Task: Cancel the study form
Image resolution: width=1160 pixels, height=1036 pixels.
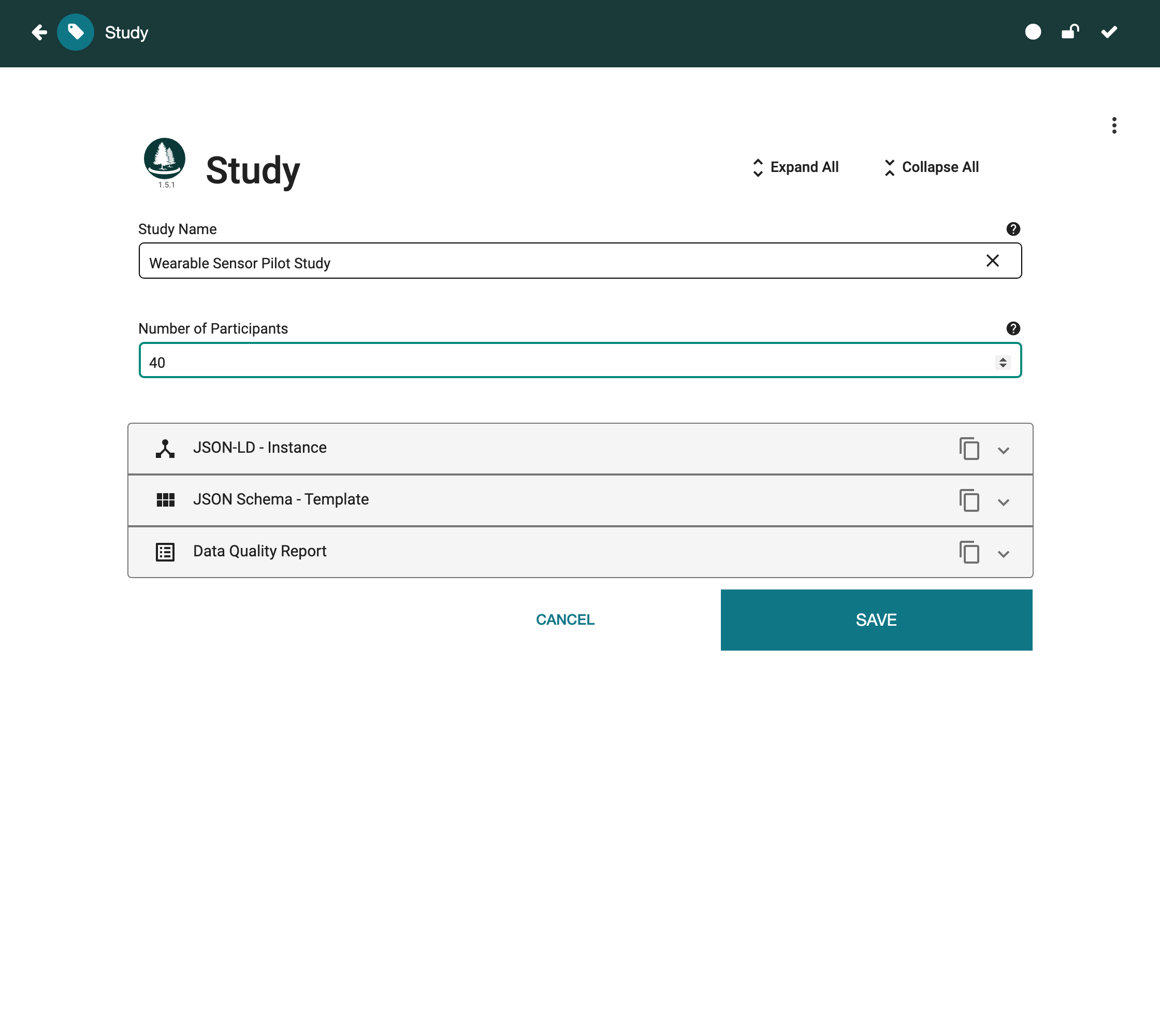Action: [565, 620]
